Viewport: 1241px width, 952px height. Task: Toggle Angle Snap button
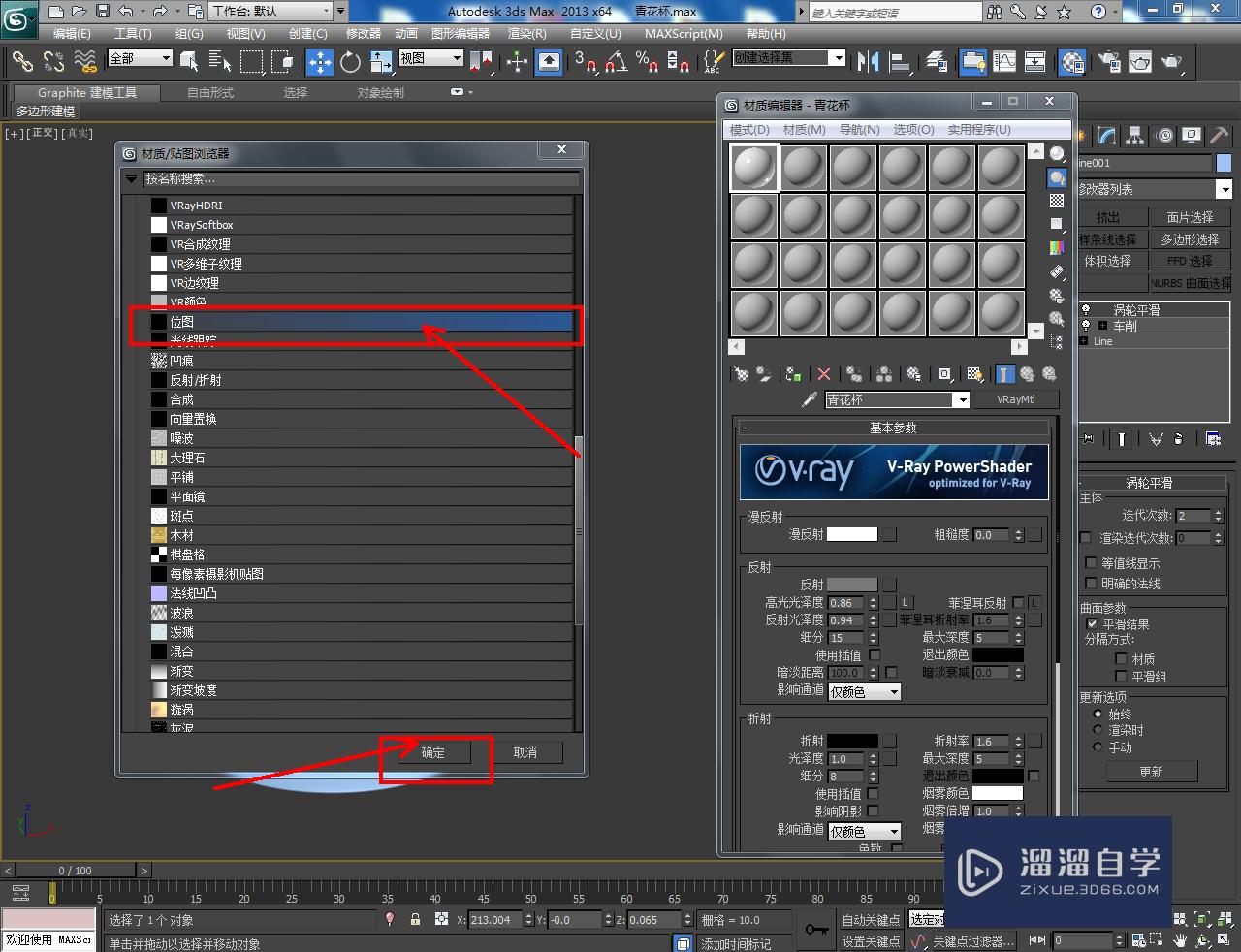pyautogui.click(x=617, y=62)
